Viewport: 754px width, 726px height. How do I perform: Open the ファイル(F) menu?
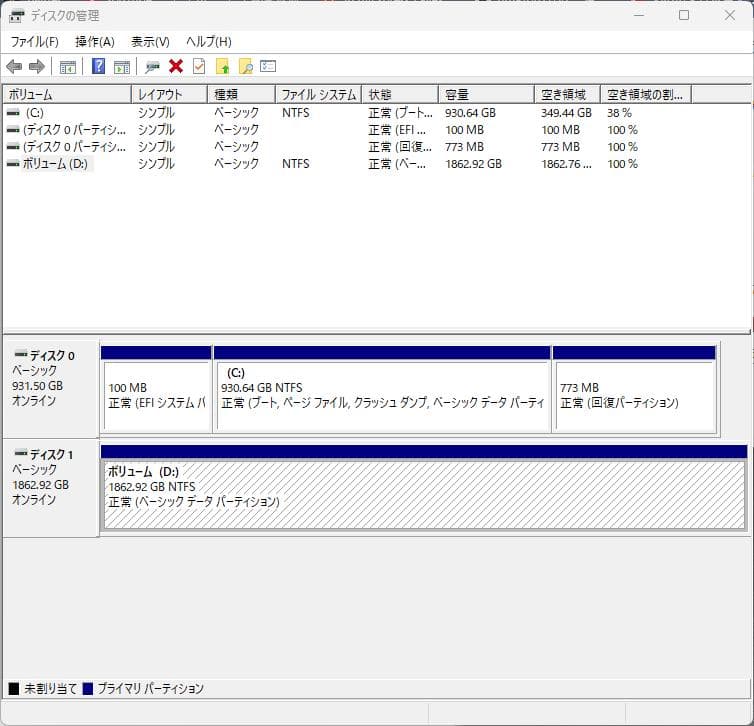coord(35,42)
